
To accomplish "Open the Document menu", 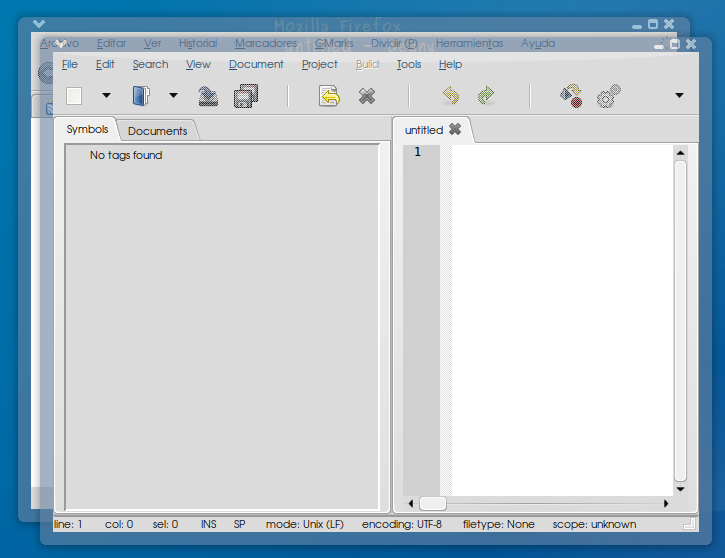I will pos(256,64).
